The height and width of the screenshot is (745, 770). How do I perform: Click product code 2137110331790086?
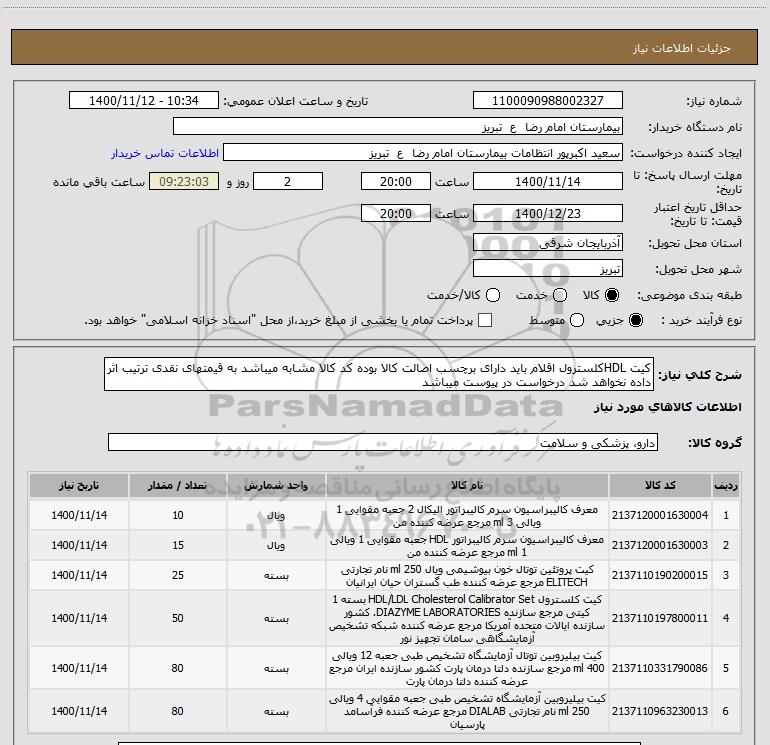tap(660, 668)
